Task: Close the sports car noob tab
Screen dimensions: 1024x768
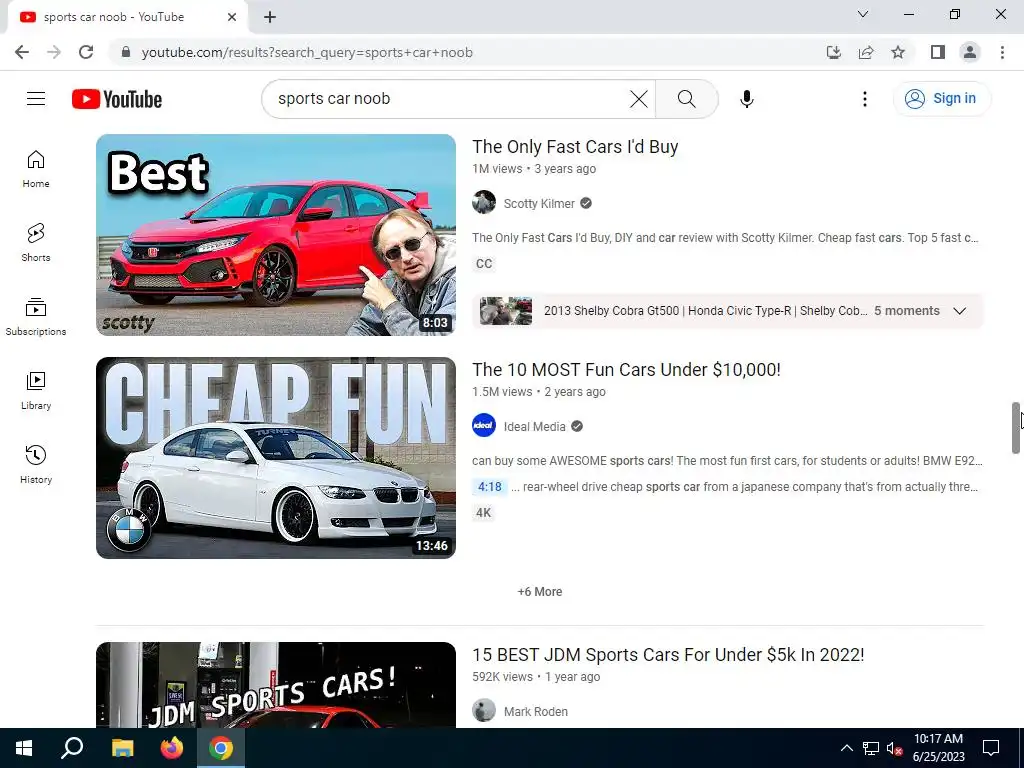Action: pos(232,17)
